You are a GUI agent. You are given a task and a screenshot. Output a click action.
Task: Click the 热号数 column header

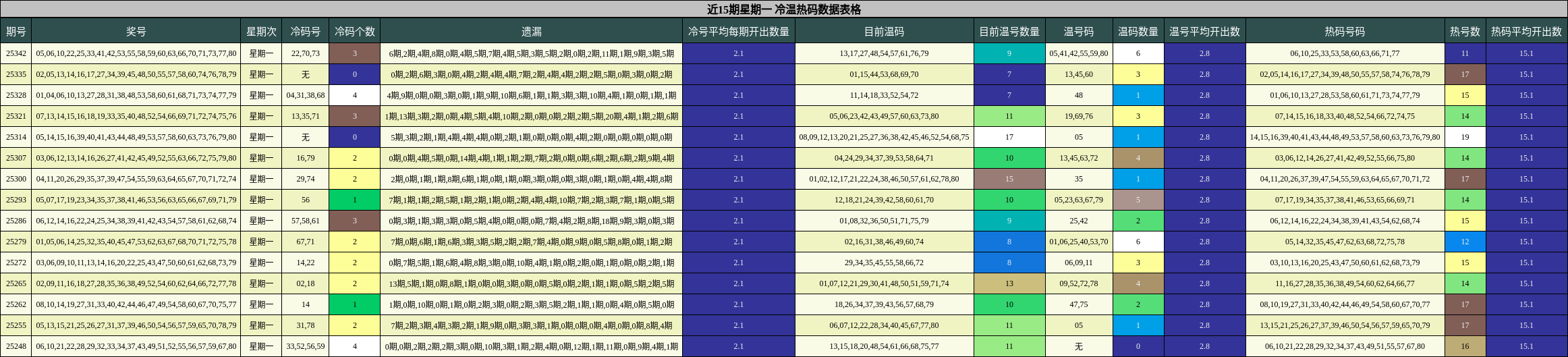[x=1465, y=31]
